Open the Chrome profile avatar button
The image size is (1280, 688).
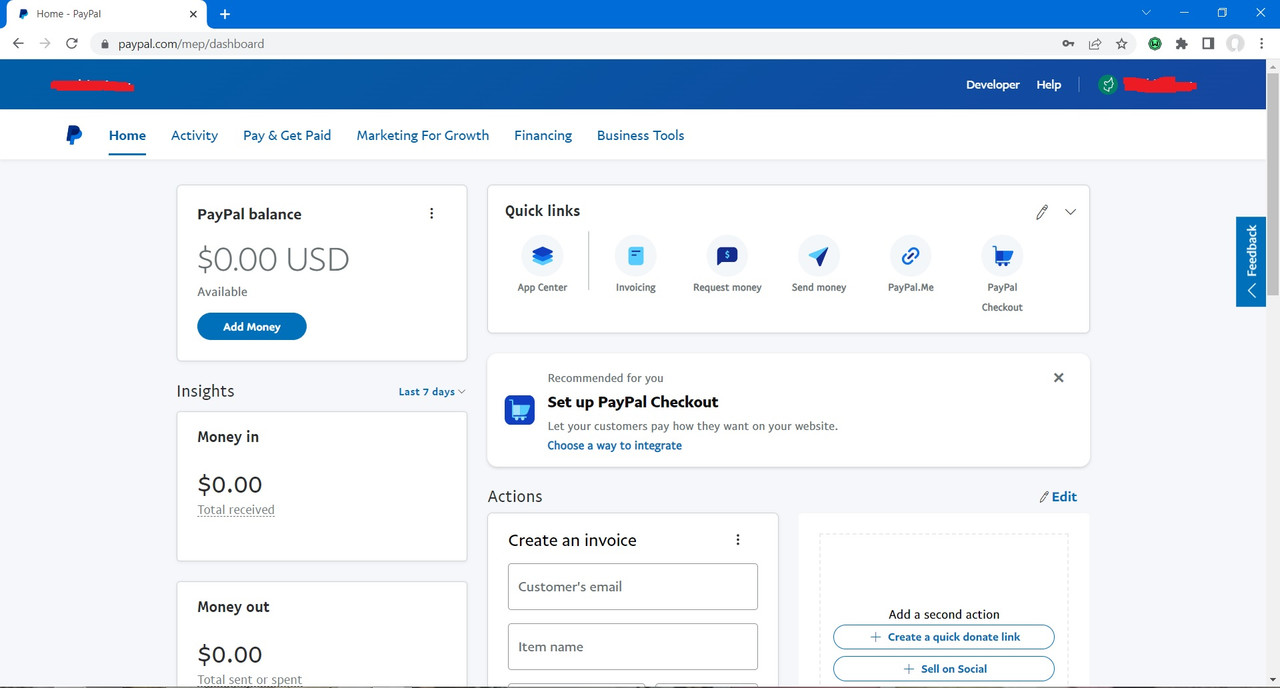pyautogui.click(x=1235, y=44)
